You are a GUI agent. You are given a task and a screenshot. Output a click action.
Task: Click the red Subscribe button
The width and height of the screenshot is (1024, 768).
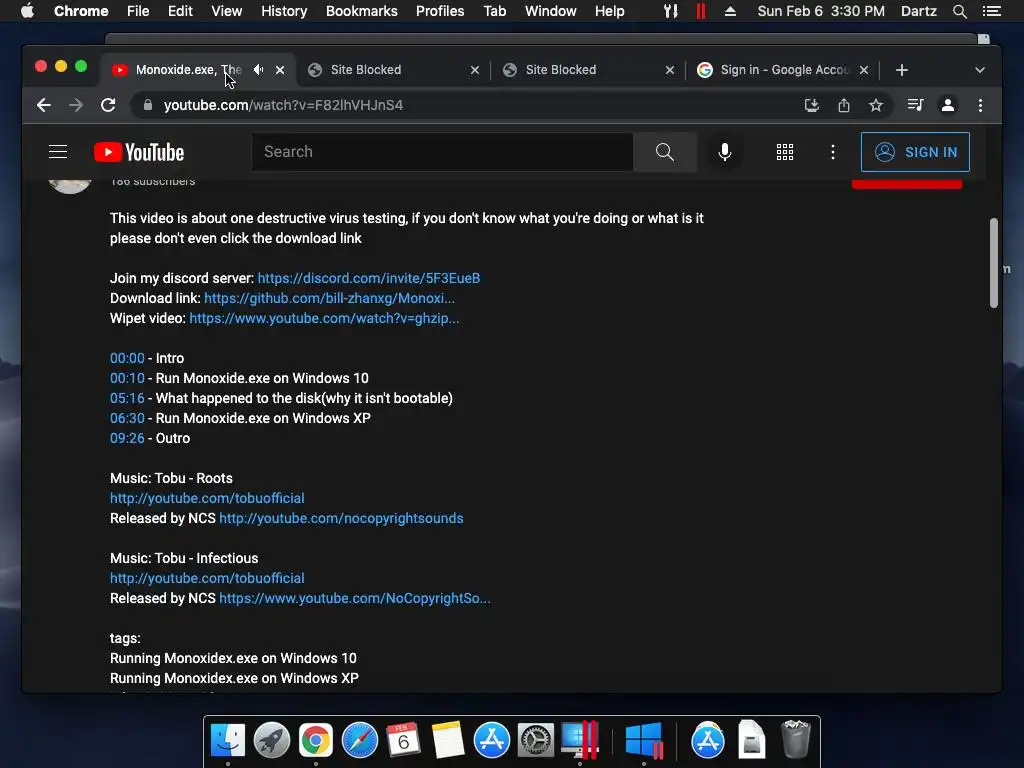[906, 184]
